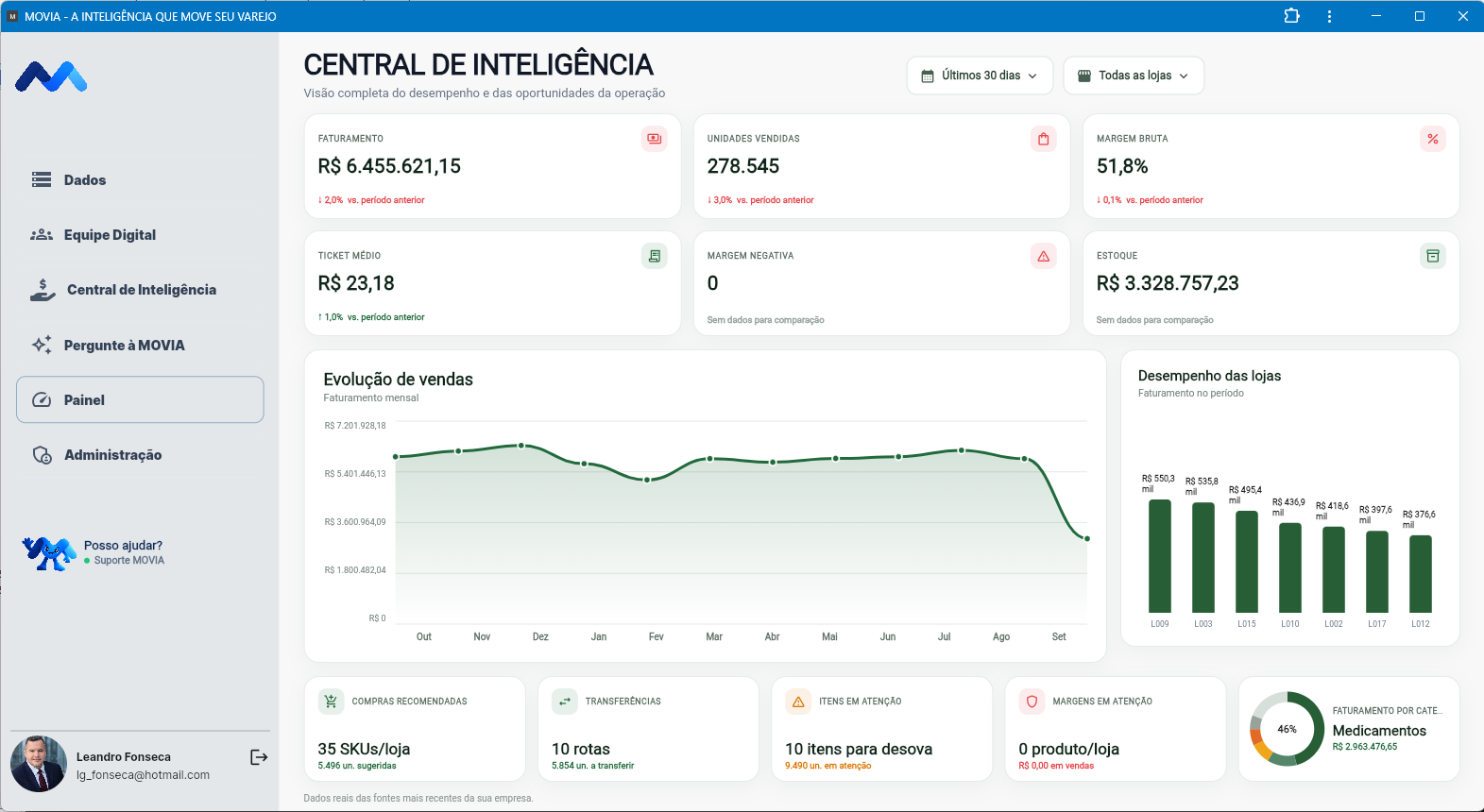Open Pergunte à MOVIA menu item
This screenshot has width=1484, height=812.
click(x=140, y=345)
